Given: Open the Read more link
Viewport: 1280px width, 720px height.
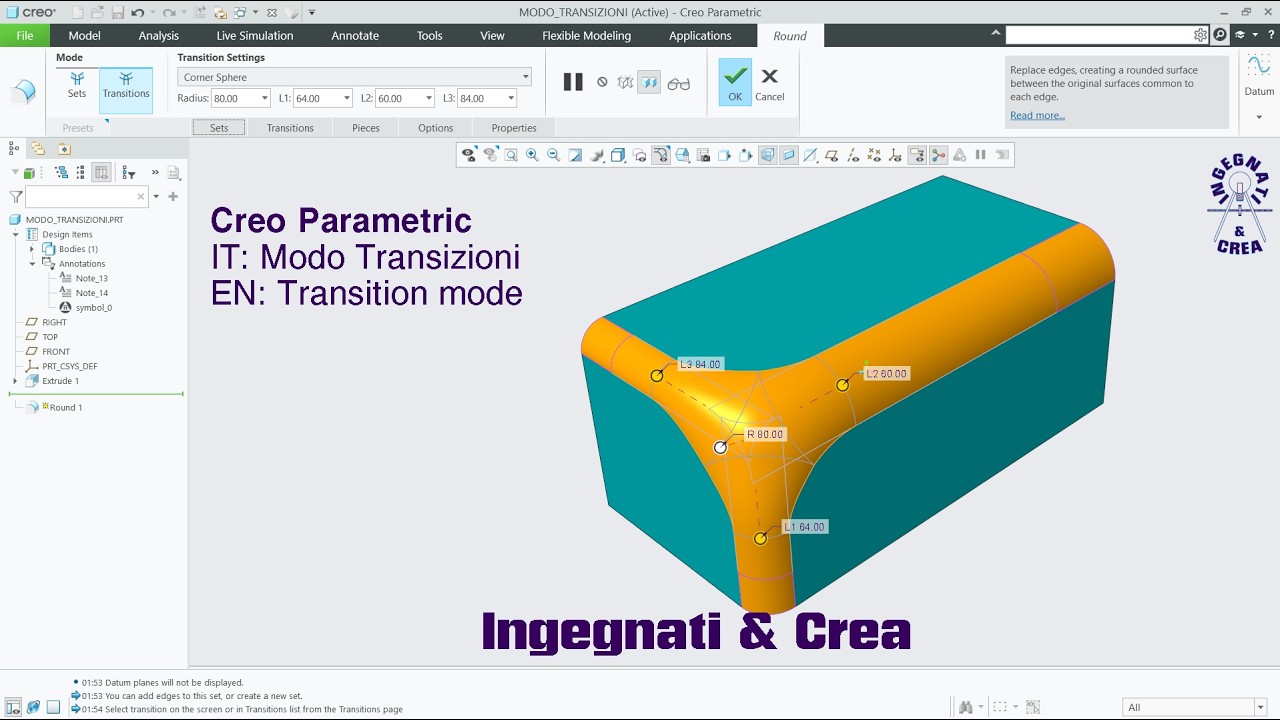Looking at the screenshot, I should (x=1037, y=115).
